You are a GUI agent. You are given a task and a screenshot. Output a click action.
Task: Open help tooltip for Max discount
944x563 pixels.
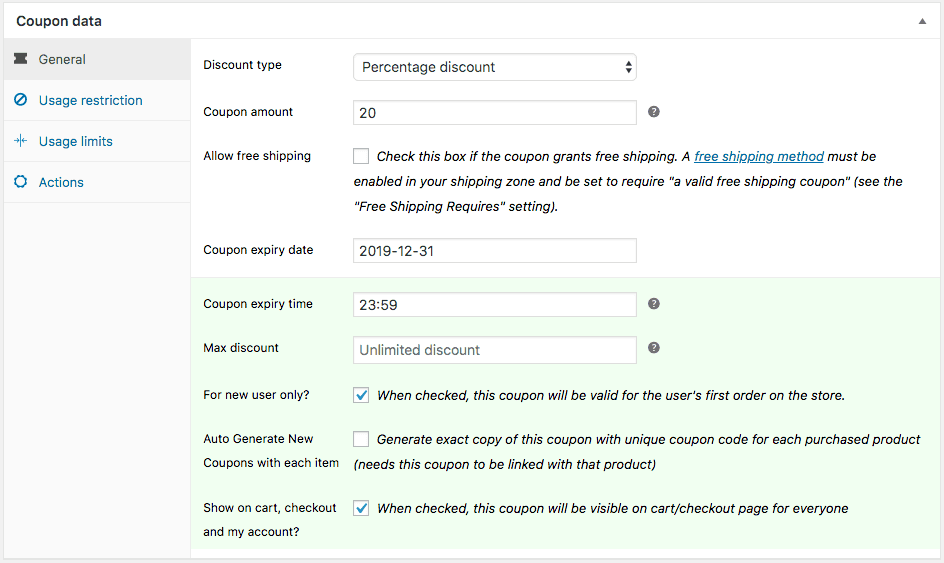coord(654,347)
